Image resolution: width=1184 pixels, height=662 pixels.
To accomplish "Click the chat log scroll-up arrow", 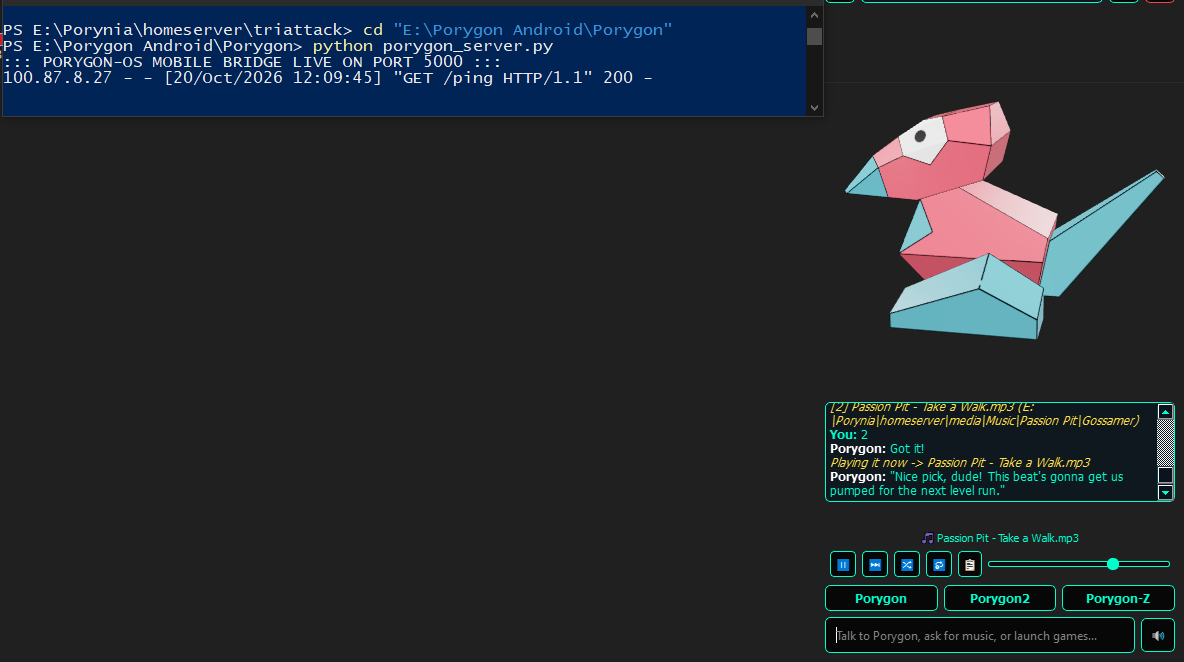I will coord(1165,411).
